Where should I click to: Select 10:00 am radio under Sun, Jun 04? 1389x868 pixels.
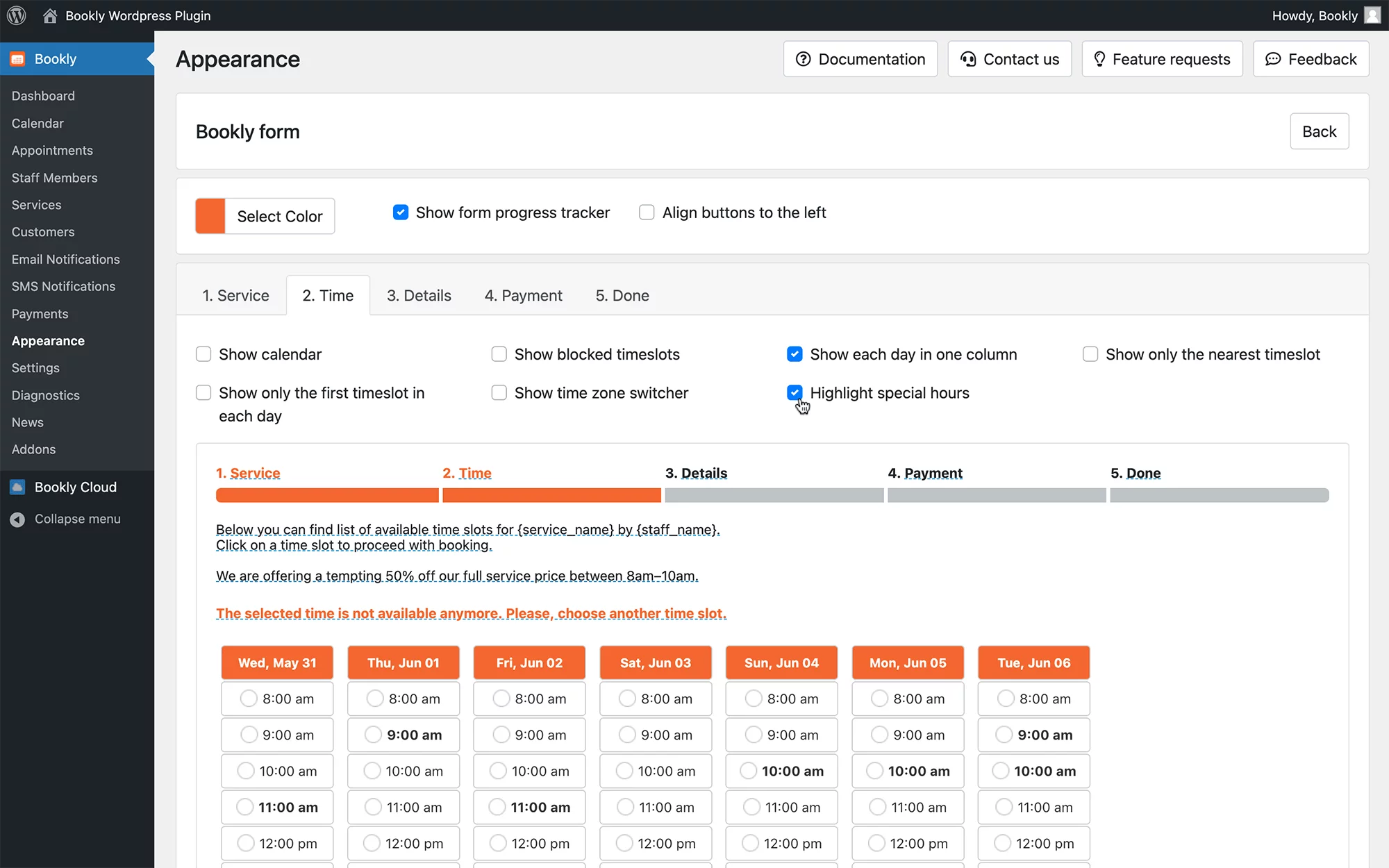pos(749,770)
